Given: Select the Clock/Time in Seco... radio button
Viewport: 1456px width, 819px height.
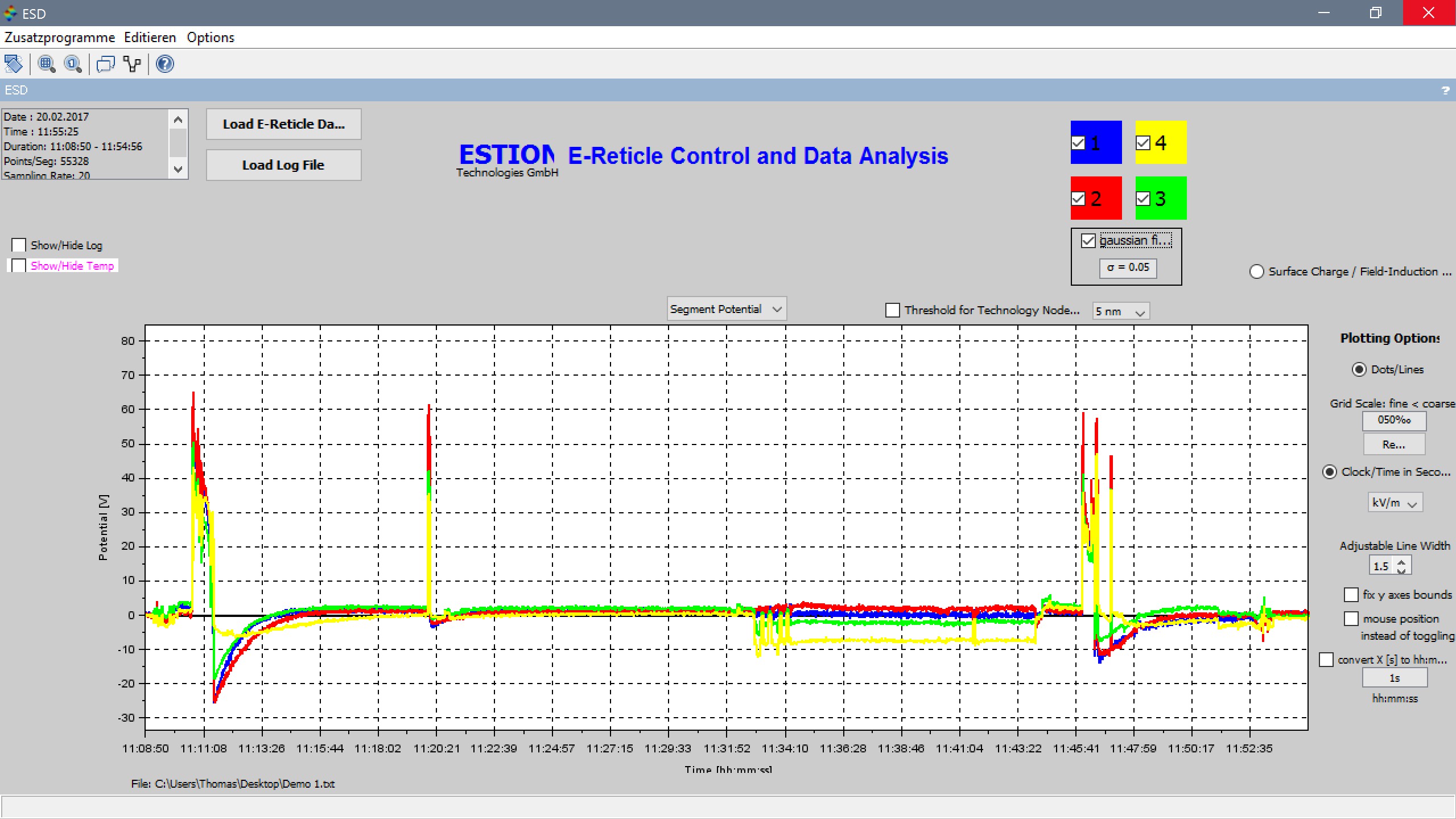Looking at the screenshot, I should (1330, 472).
